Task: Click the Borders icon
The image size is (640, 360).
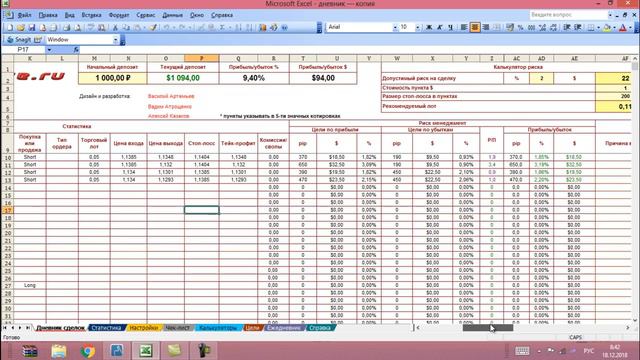Action: 591,27
